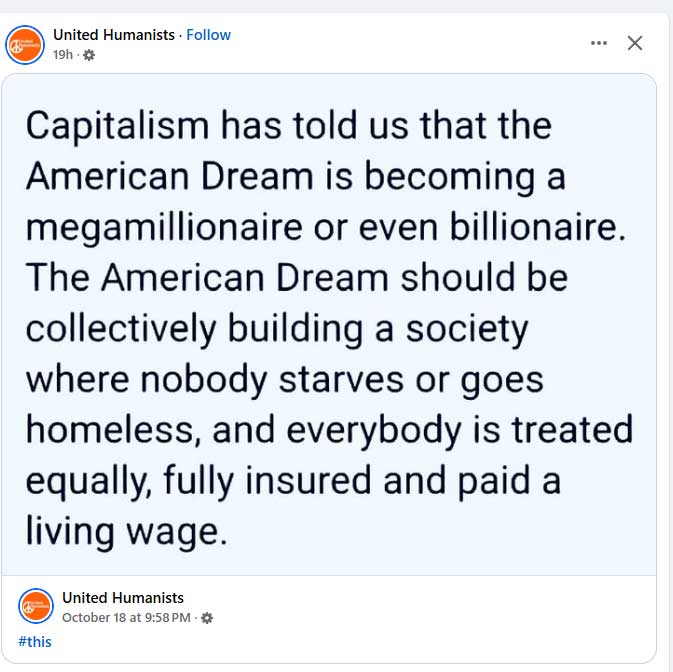Click the gear icon after October 18 timestamp
The image size is (673, 672).
click(x=207, y=618)
